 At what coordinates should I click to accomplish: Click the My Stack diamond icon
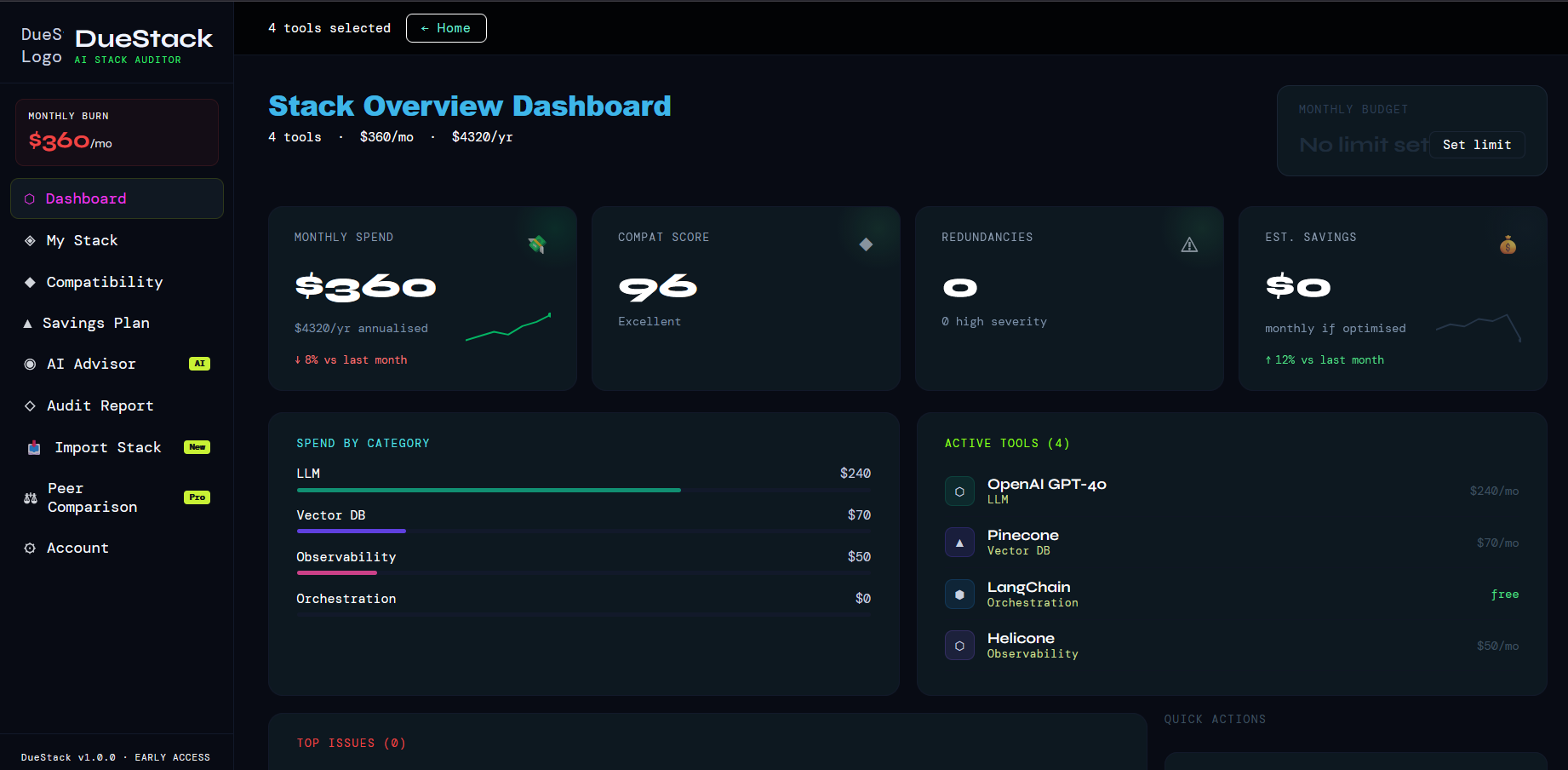pos(30,241)
